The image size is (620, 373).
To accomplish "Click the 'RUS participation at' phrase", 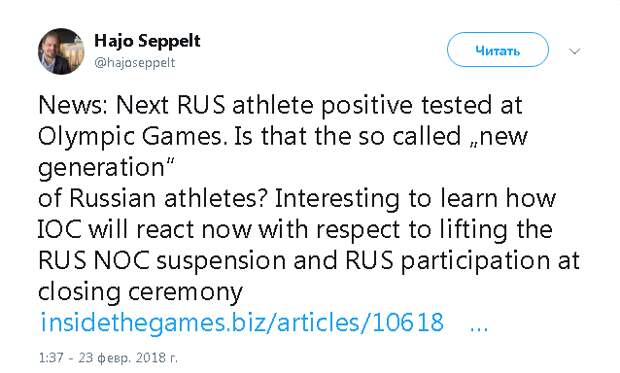I will [x=463, y=261].
